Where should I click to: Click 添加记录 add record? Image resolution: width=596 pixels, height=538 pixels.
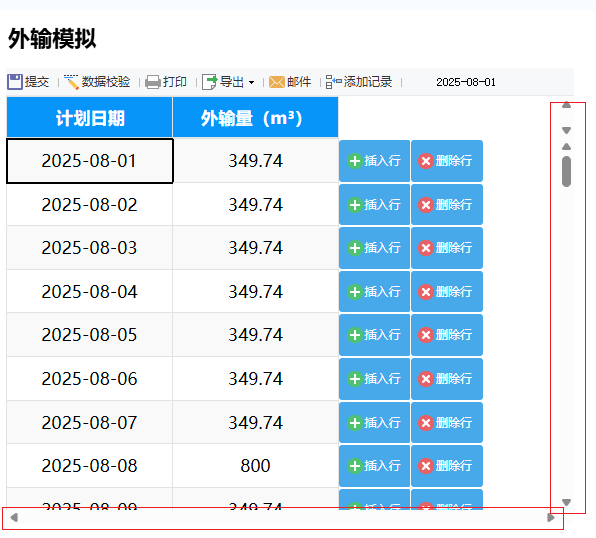coord(359,82)
